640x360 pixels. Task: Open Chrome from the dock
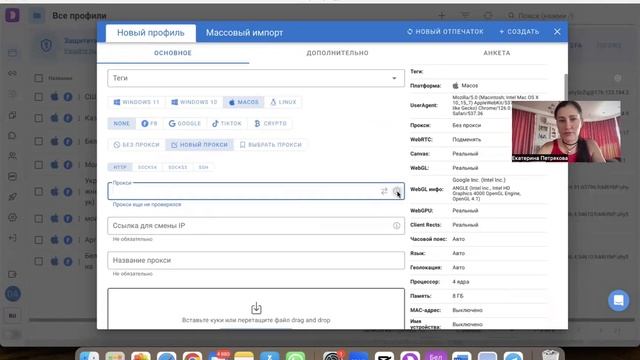[192, 356]
